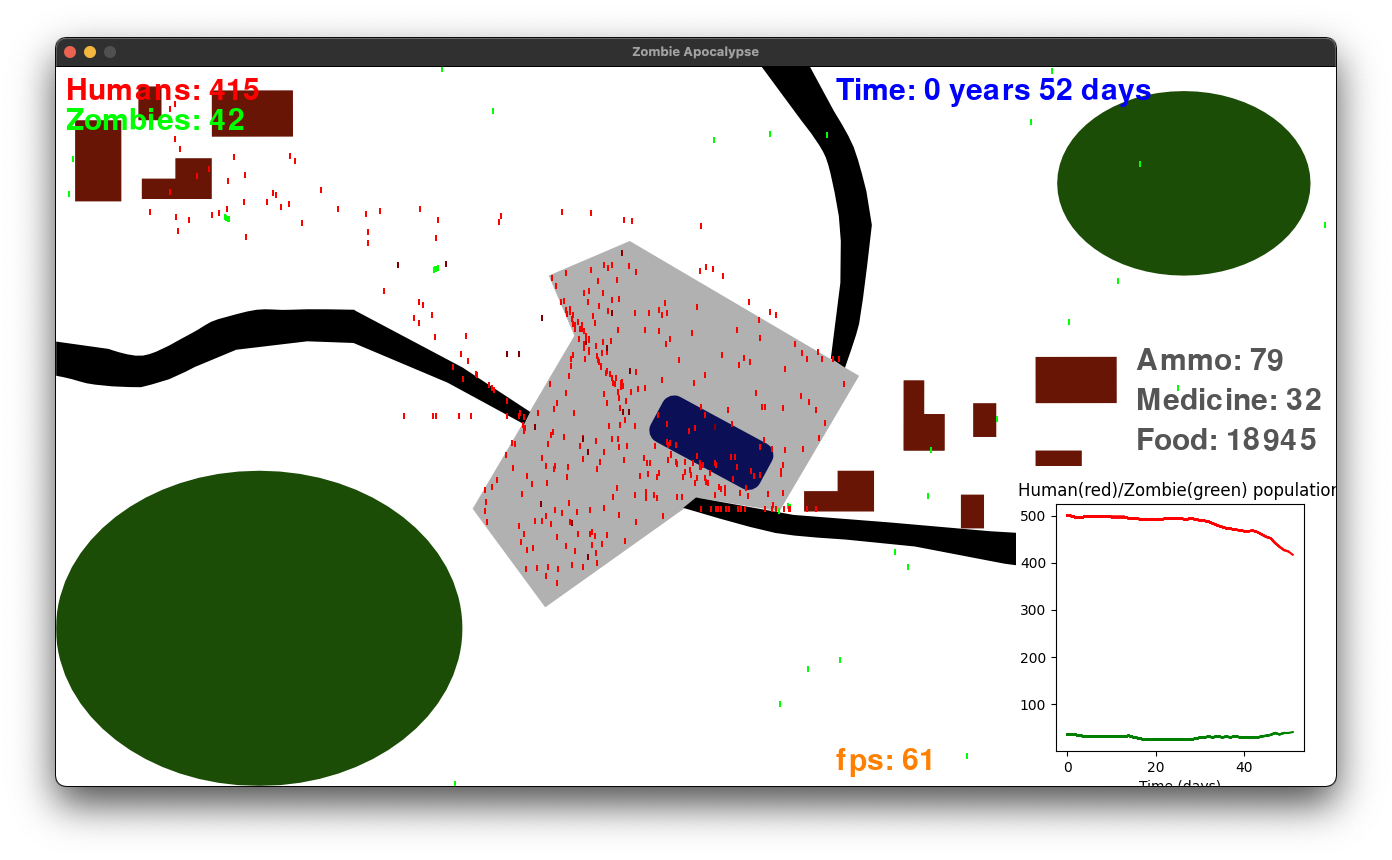Click the Time: 0 years 52 days display
1392x860 pixels.
[x=994, y=90]
